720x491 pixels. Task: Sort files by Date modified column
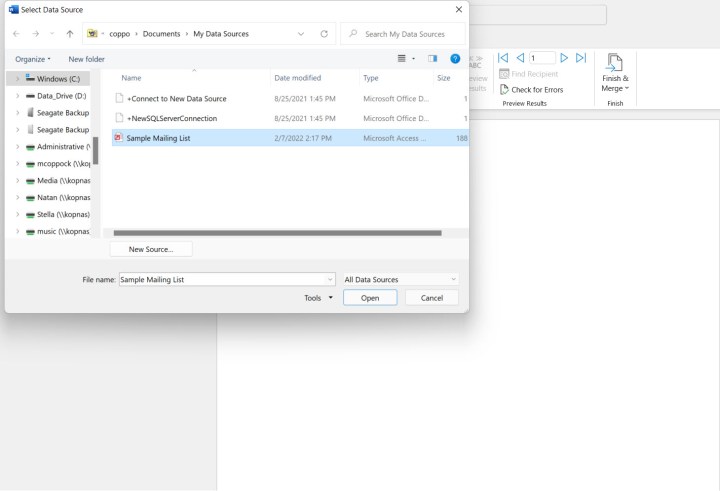point(298,78)
